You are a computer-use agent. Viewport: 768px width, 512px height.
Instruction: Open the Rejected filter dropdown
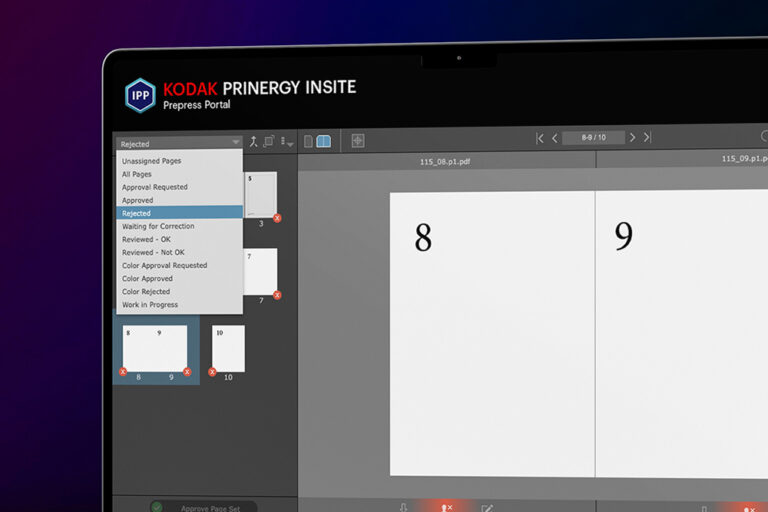point(179,144)
